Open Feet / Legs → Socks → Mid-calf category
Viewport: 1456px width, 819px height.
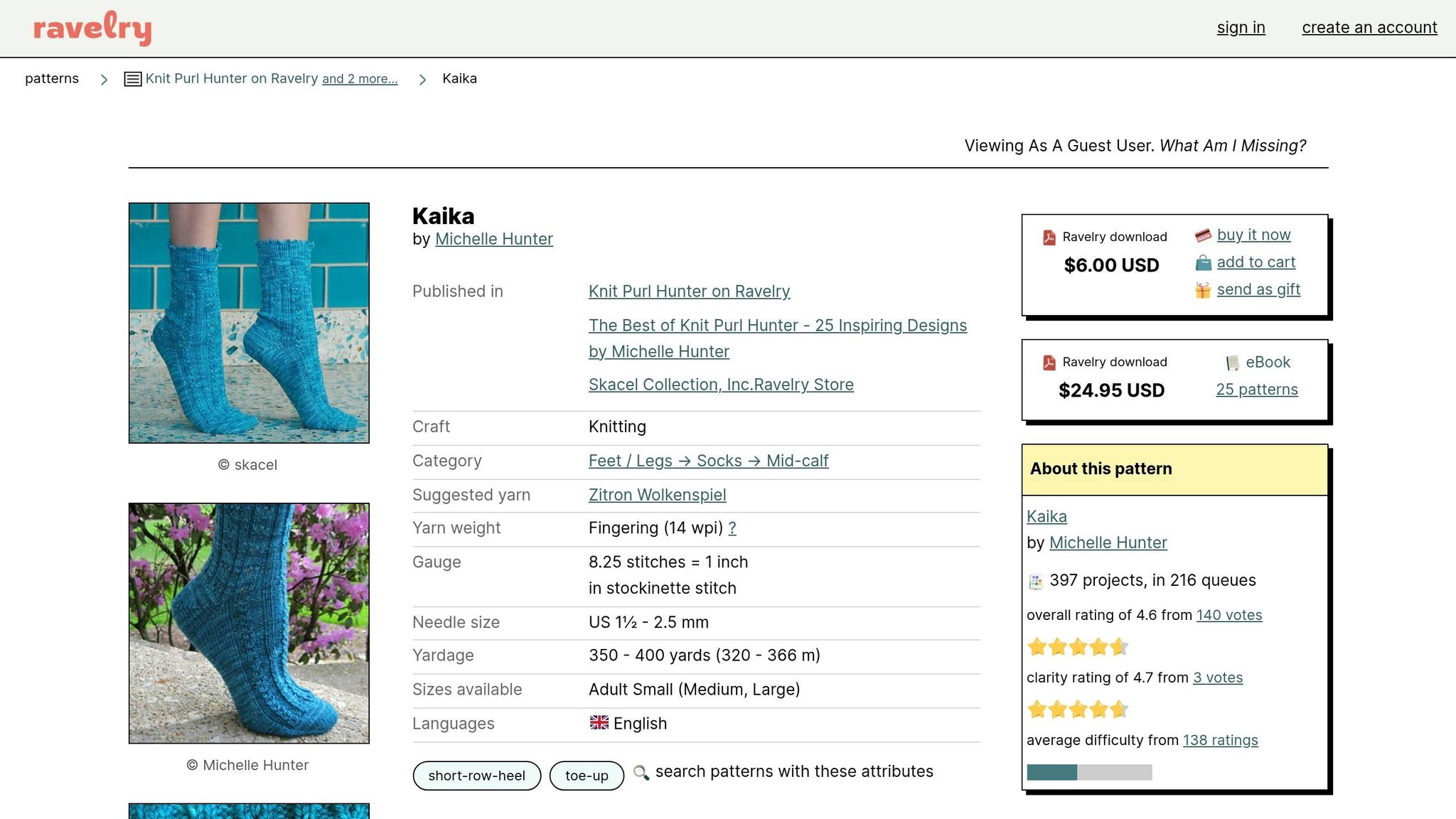click(709, 461)
